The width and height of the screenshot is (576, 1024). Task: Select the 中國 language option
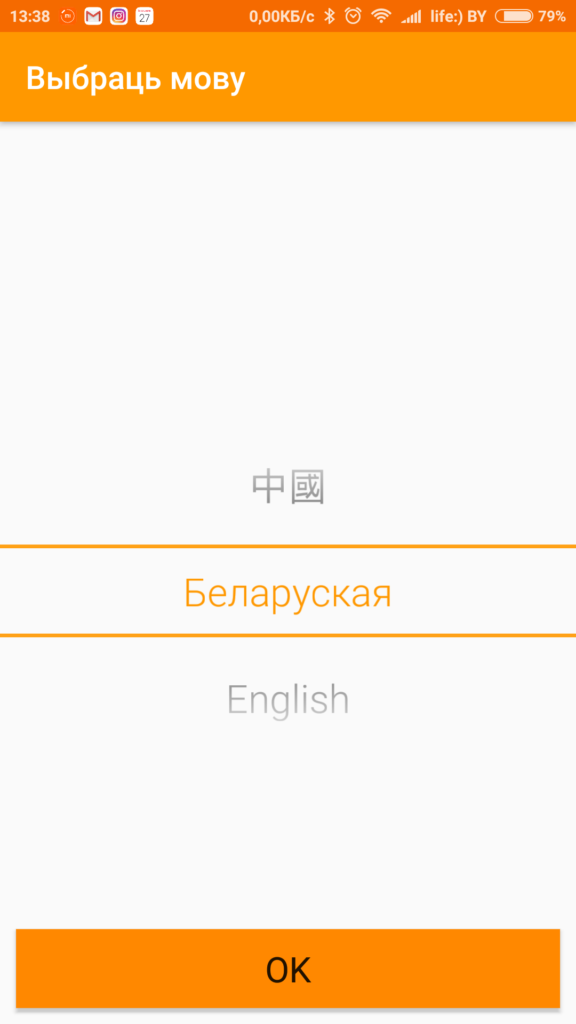point(288,485)
